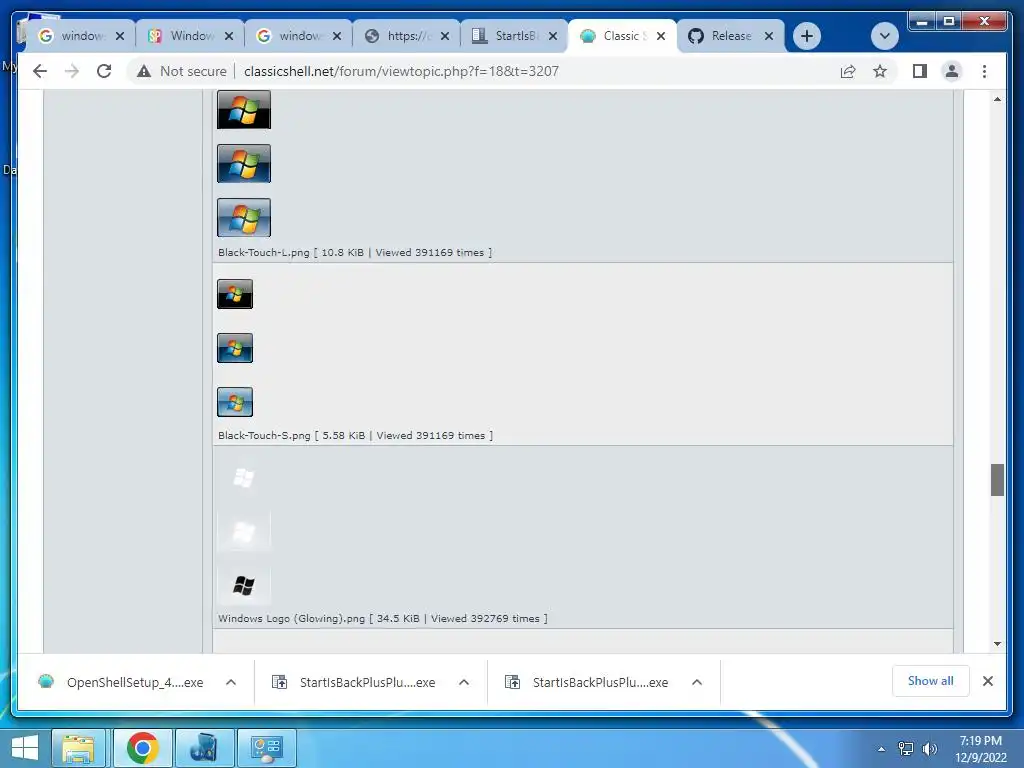Expand options for OpenShellSetup download
1024x768 pixels.
(x=231, y=682)
